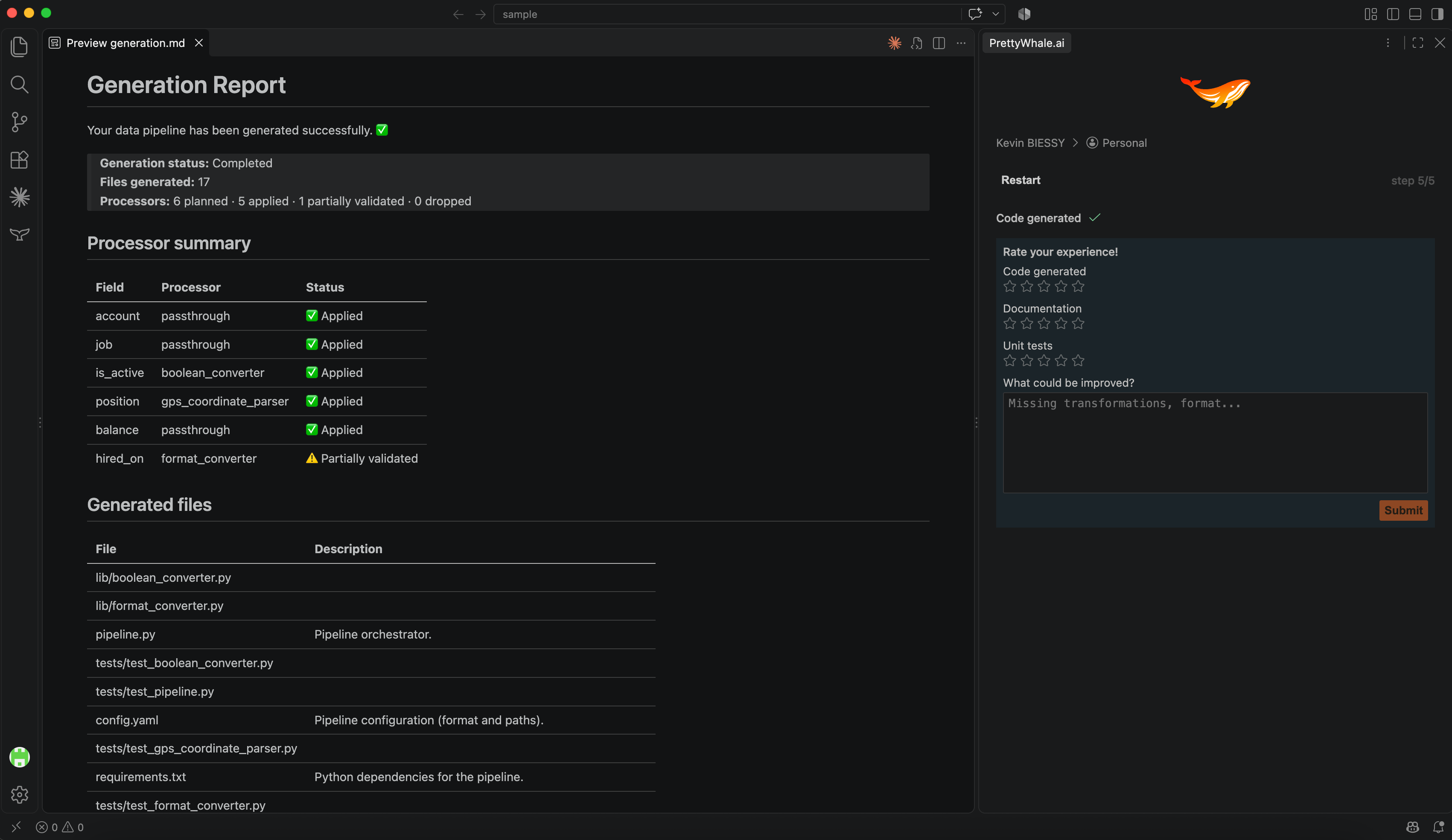Select the PrettyWhale.ai panel tab

1026,43
